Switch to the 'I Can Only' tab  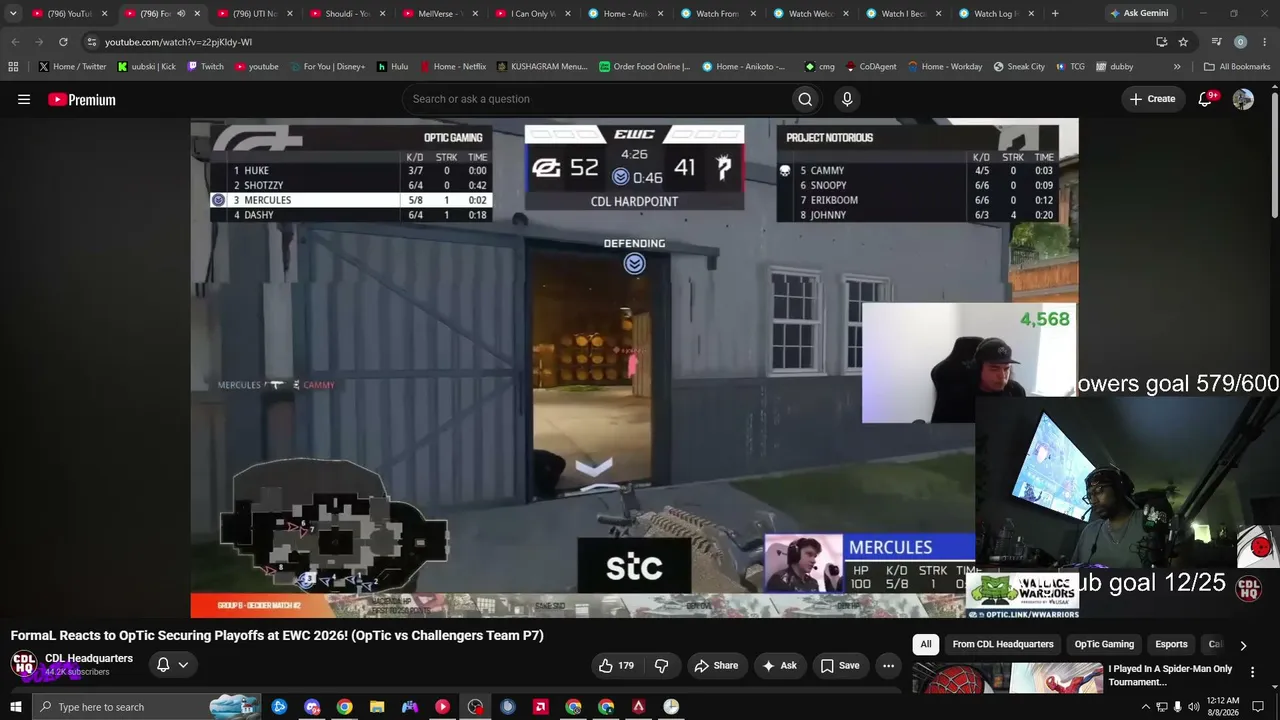tap(533, 14)
